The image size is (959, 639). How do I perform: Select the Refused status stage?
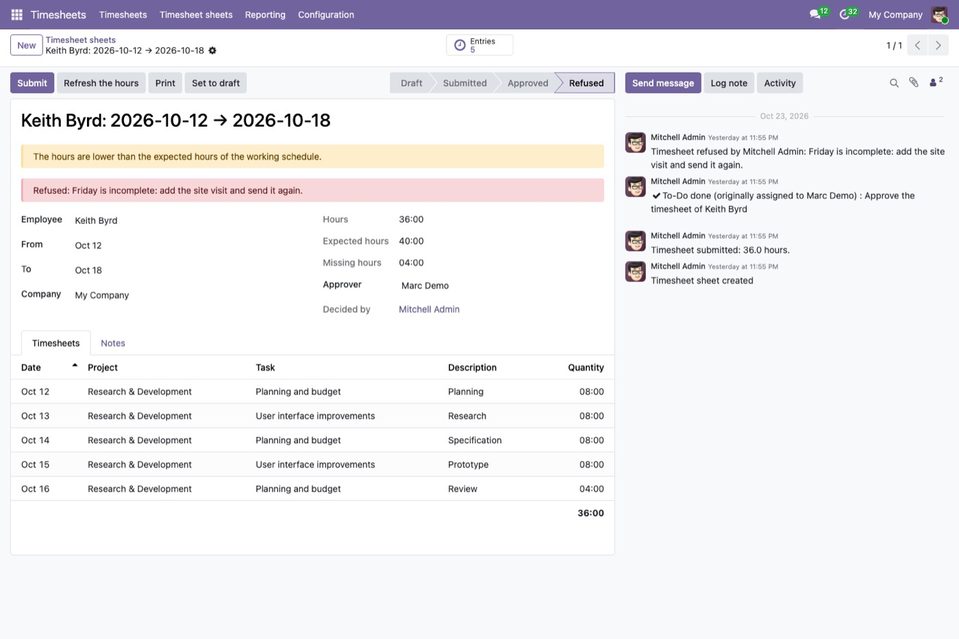tap(586, 83)
